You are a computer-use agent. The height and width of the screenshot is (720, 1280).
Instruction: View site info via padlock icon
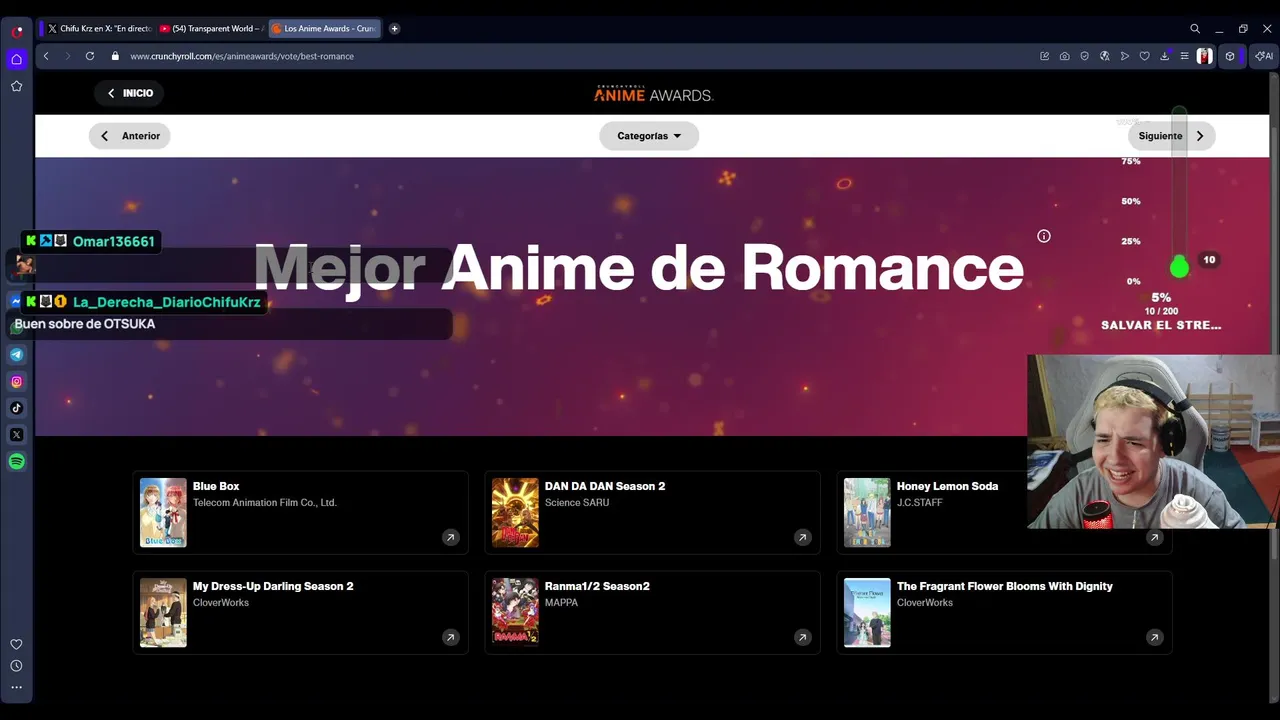(x=115, y=56)
